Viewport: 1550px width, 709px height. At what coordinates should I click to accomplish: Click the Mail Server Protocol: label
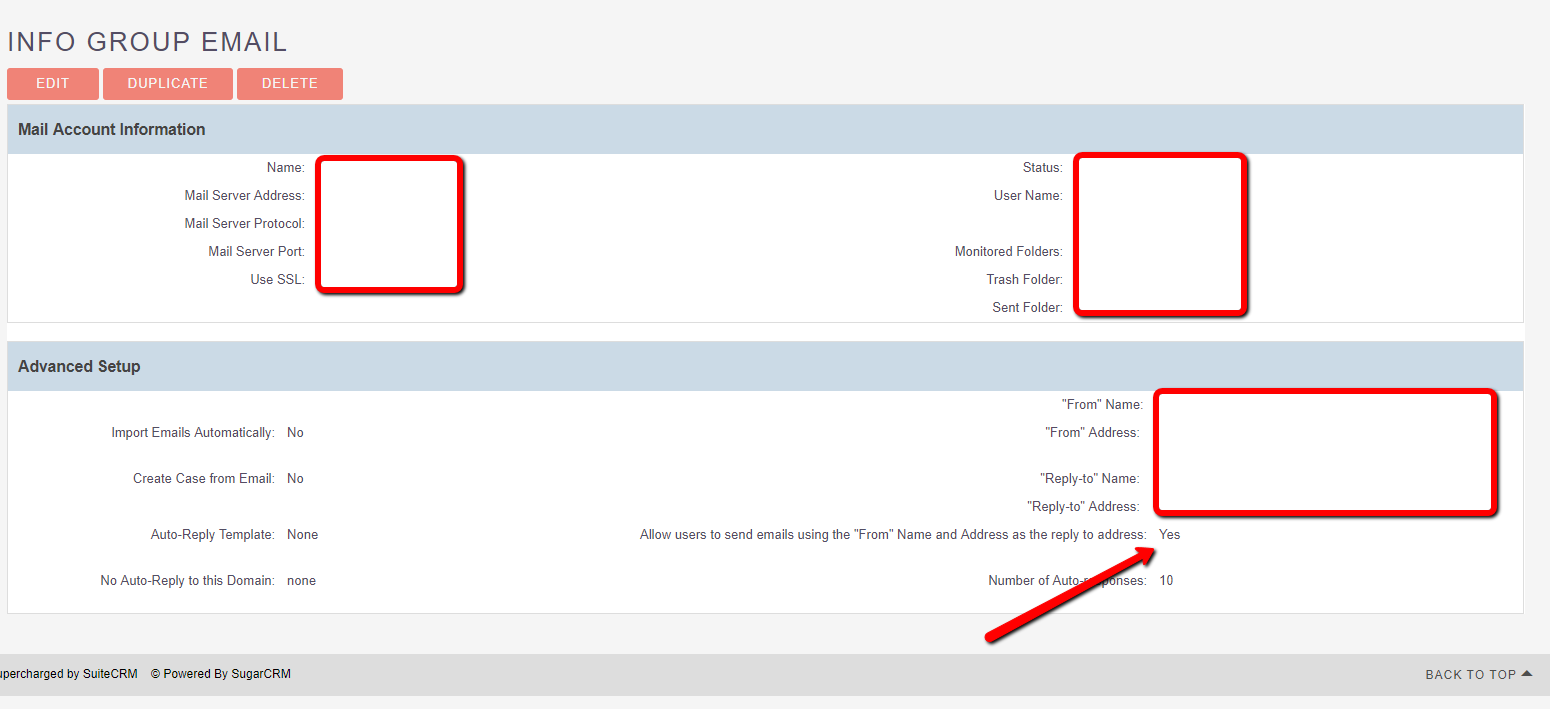pos(245,224)
